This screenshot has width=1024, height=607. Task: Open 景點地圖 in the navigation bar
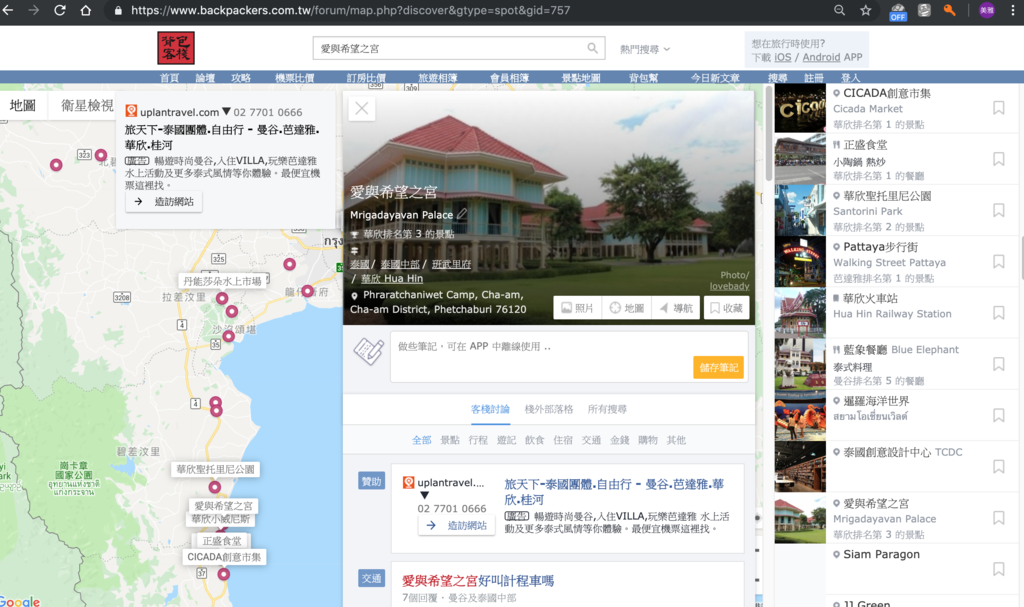coord(581,78)
